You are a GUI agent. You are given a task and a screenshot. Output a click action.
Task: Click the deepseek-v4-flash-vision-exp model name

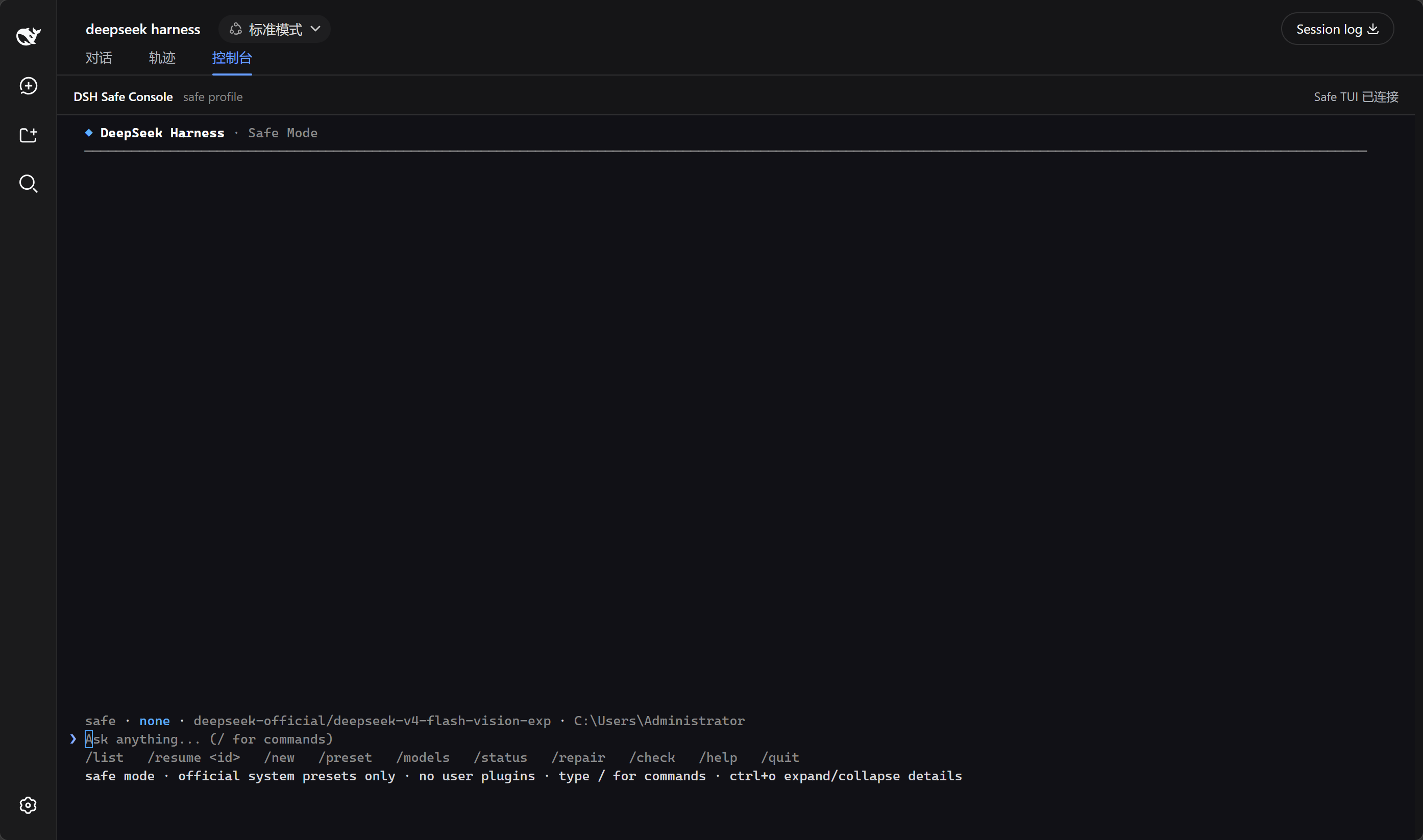[442, 721]
